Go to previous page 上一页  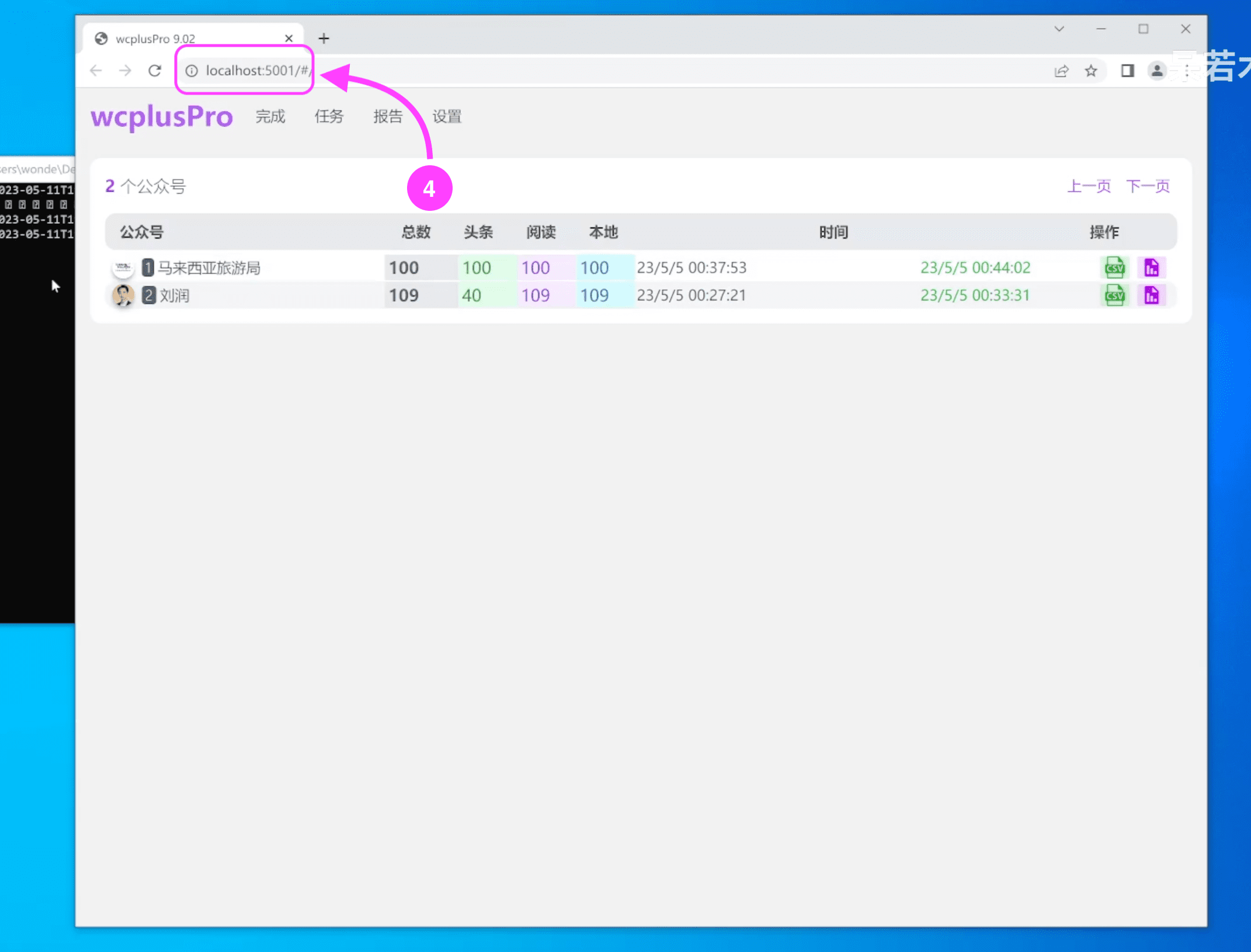tap(1089, 186)
